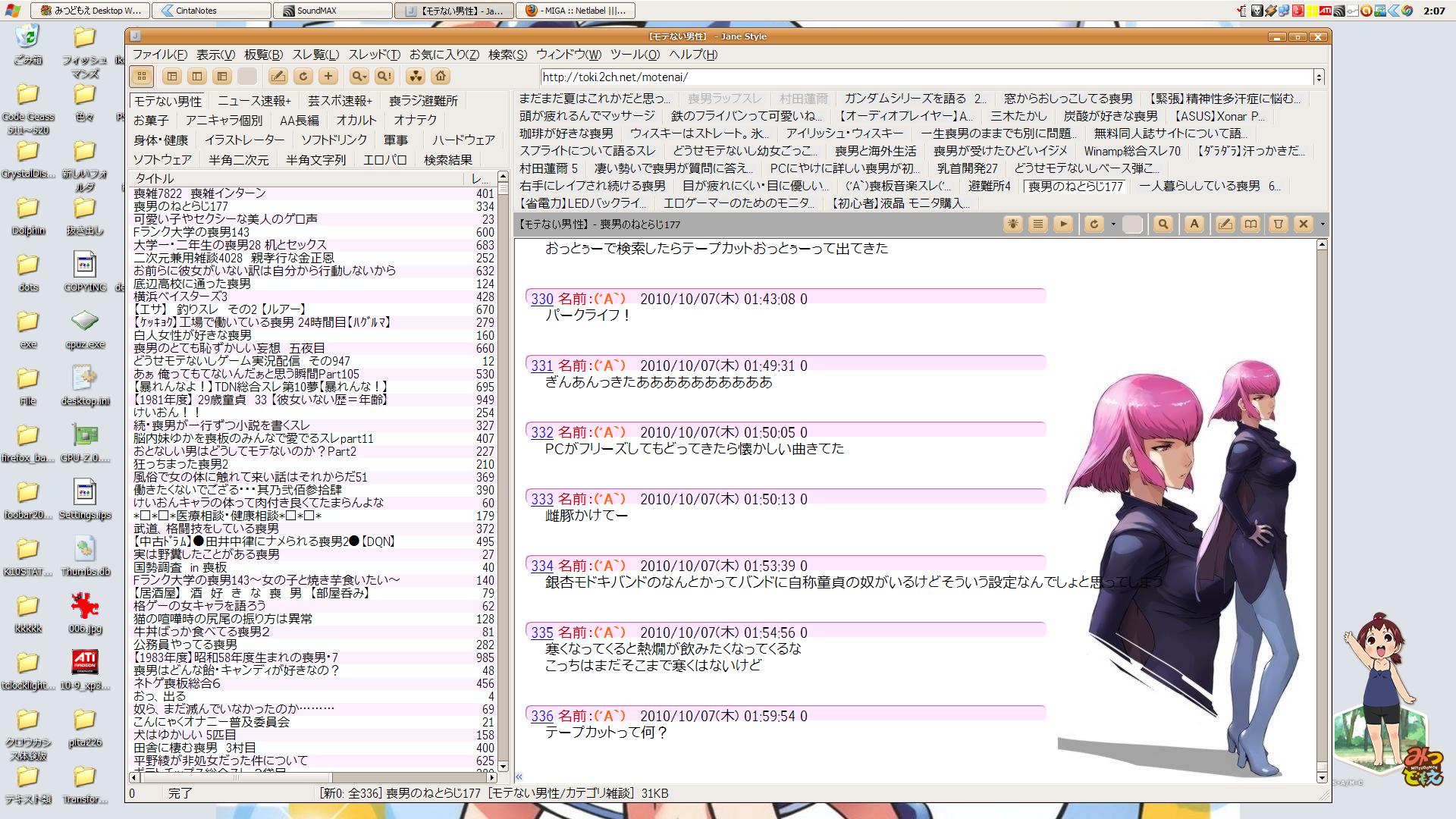
Task: Switch to the 検索結果 tab
Action: tap(447, 160)
